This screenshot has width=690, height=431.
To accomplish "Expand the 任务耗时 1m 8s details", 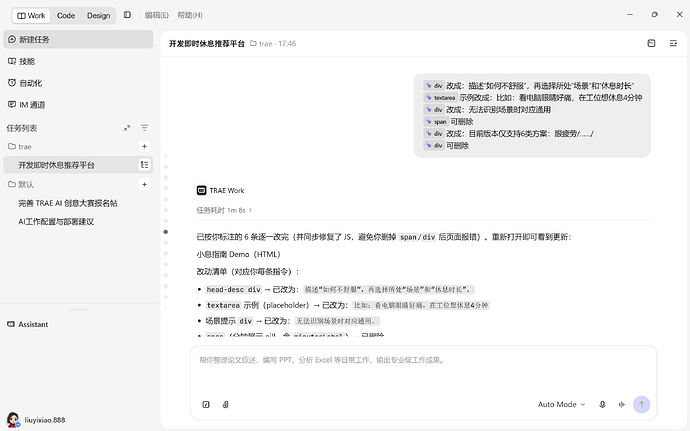I will pos(224,210).
